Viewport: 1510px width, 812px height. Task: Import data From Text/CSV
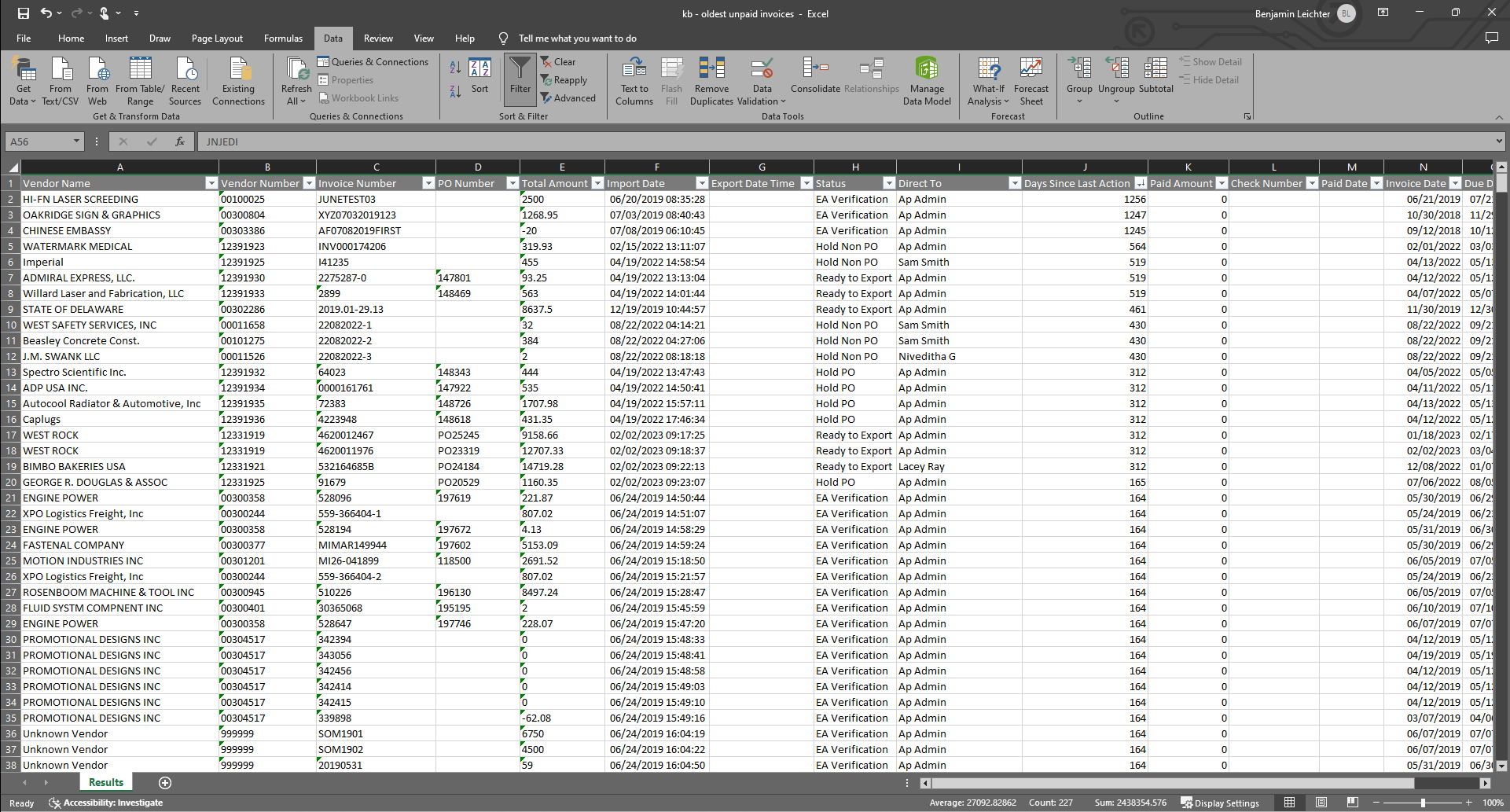click(61, 82)
